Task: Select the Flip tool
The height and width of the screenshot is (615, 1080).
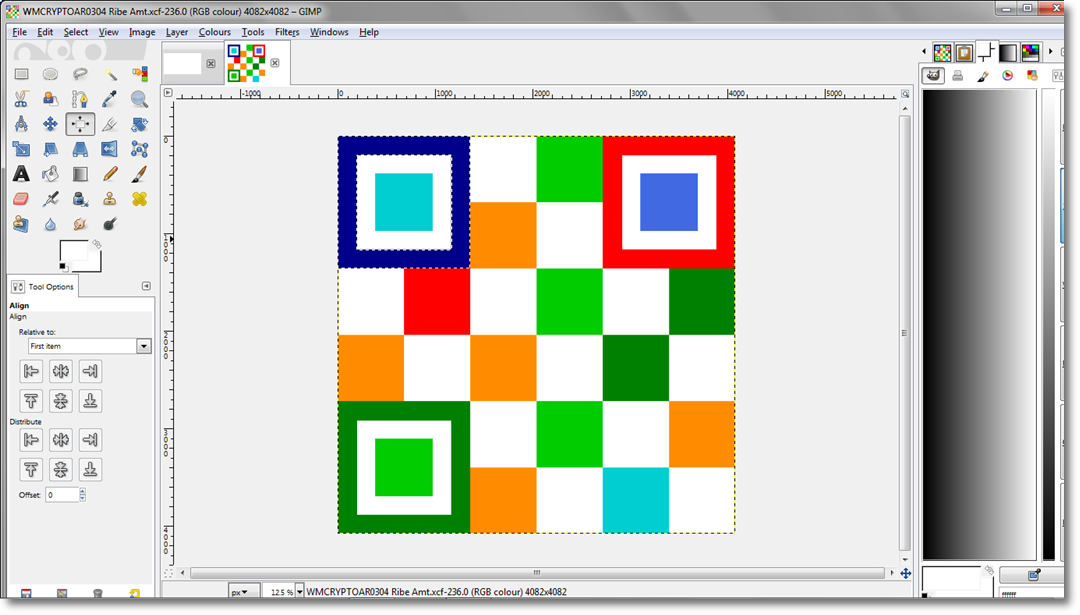Action: (x=110, y=149)
